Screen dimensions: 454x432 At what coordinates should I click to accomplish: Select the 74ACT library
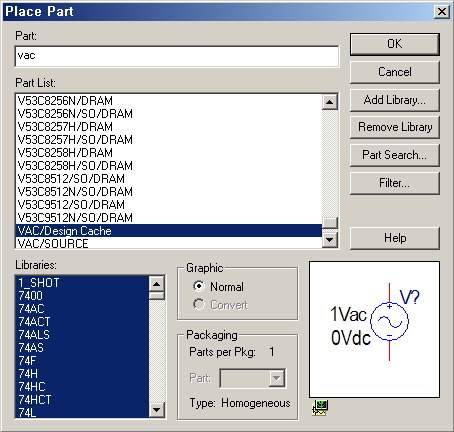point(82,322)
